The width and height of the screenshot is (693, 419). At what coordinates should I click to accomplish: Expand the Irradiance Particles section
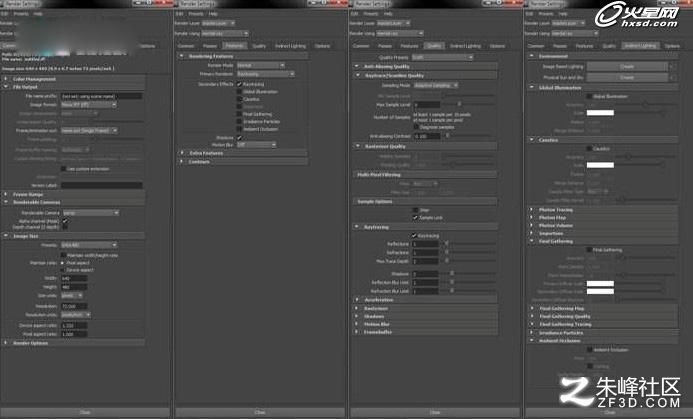pyautogui.click(x=603, y=333)
